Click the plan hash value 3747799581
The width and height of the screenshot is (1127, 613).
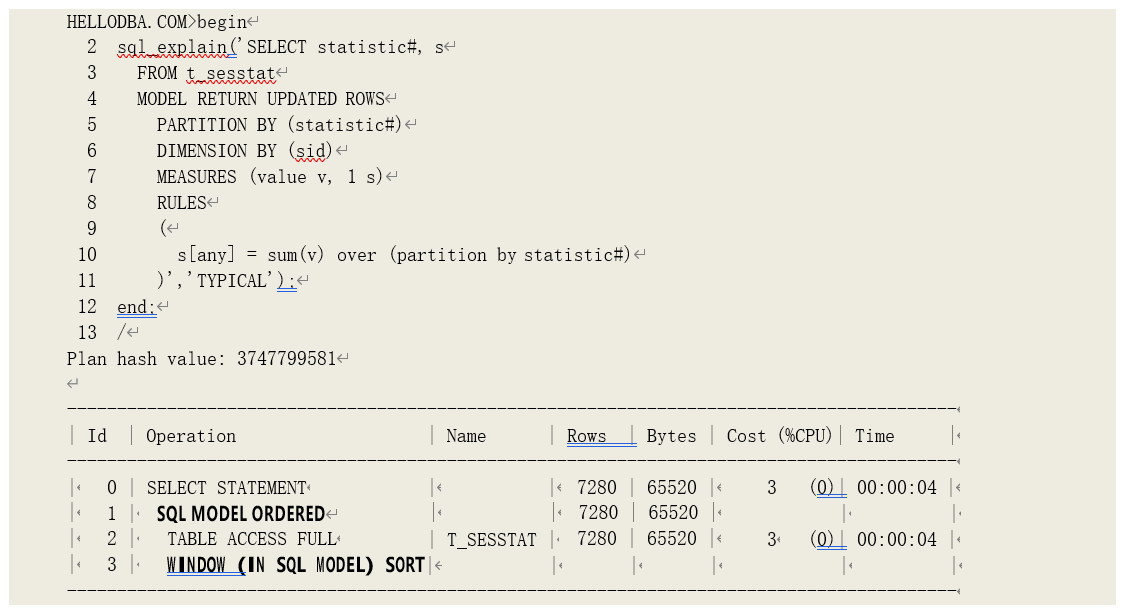click(x=285, y=359)
